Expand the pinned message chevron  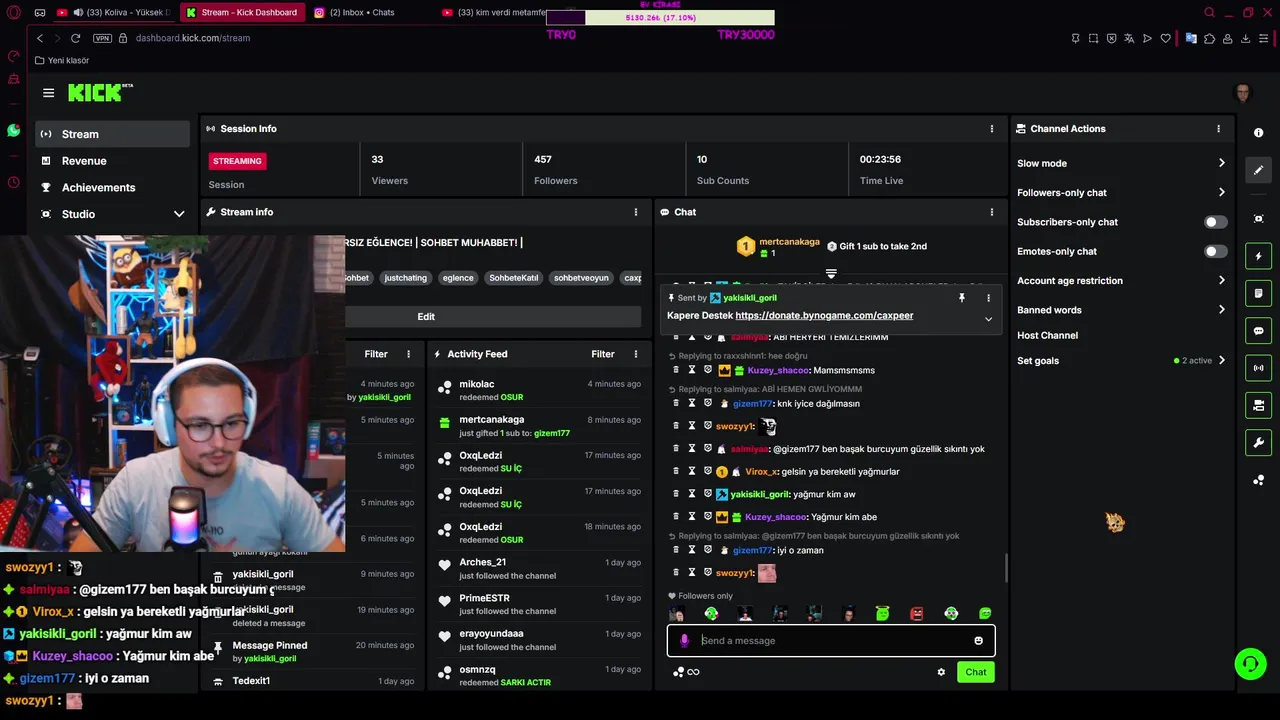click(x=988, y=319)
